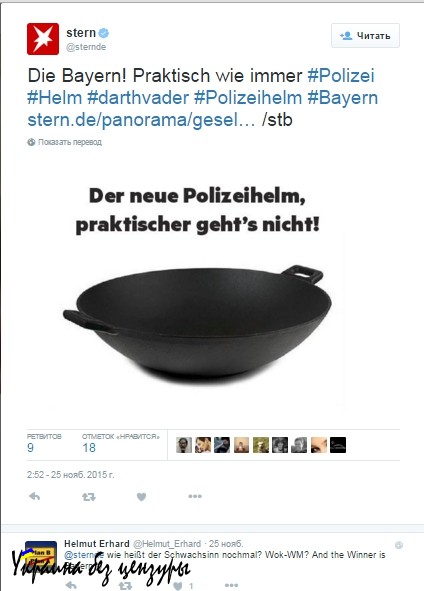Image resolution: width=424 pixels, height=591 pixels.
Task: Open more options on Helmut Erhard's reply
Action: point(231,585)
